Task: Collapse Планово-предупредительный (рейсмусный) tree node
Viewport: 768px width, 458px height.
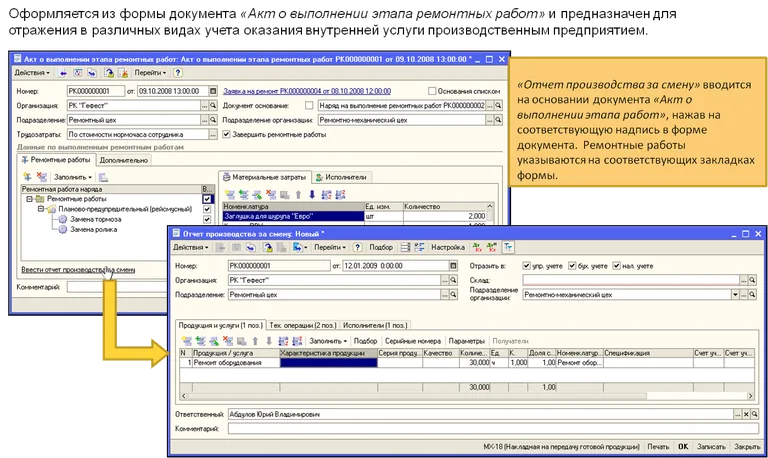Action: [41, 209]
